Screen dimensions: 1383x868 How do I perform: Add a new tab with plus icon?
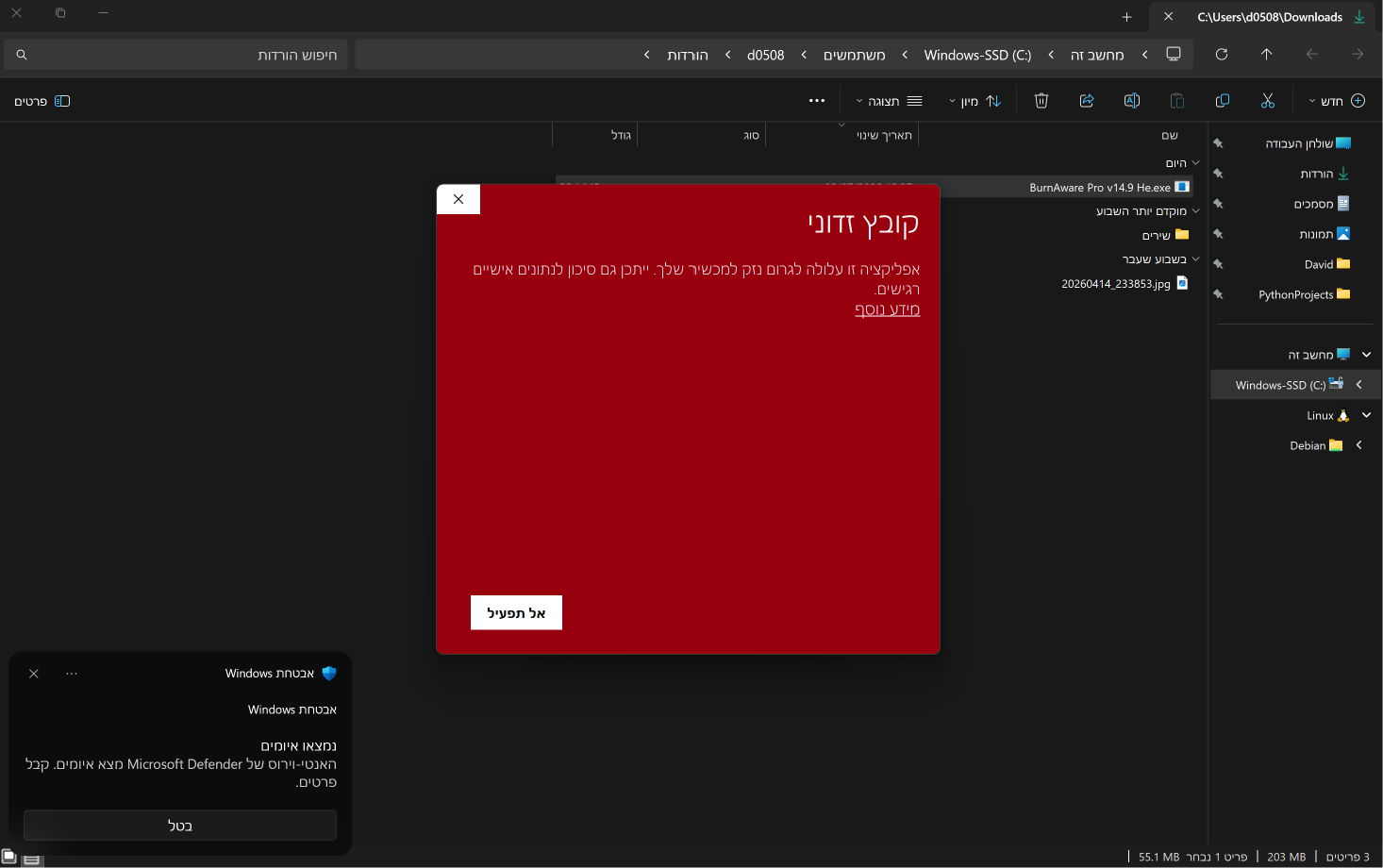1126,17
